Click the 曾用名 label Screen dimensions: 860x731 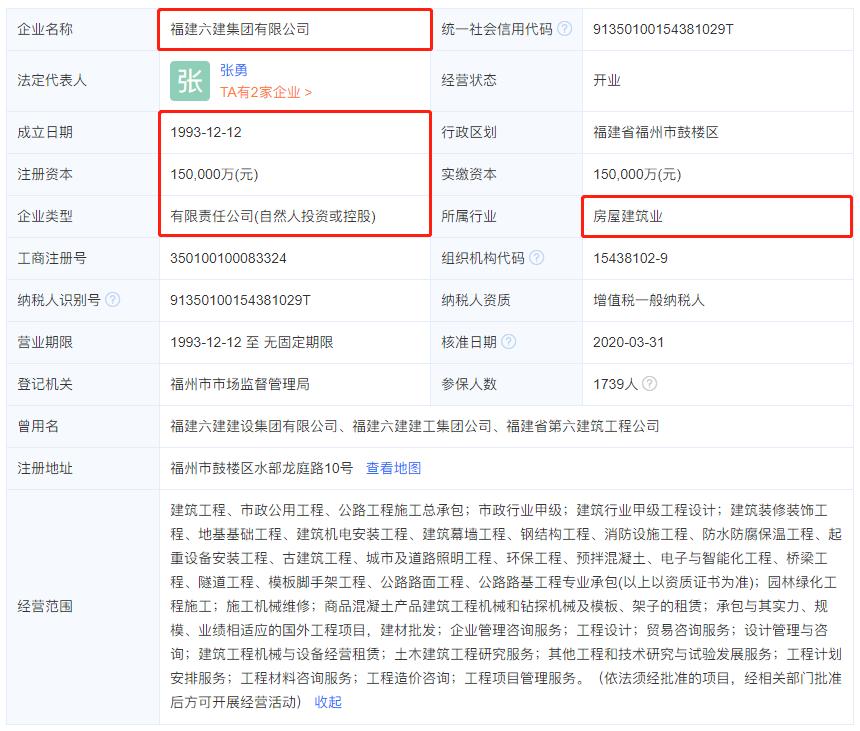(38, 426)
